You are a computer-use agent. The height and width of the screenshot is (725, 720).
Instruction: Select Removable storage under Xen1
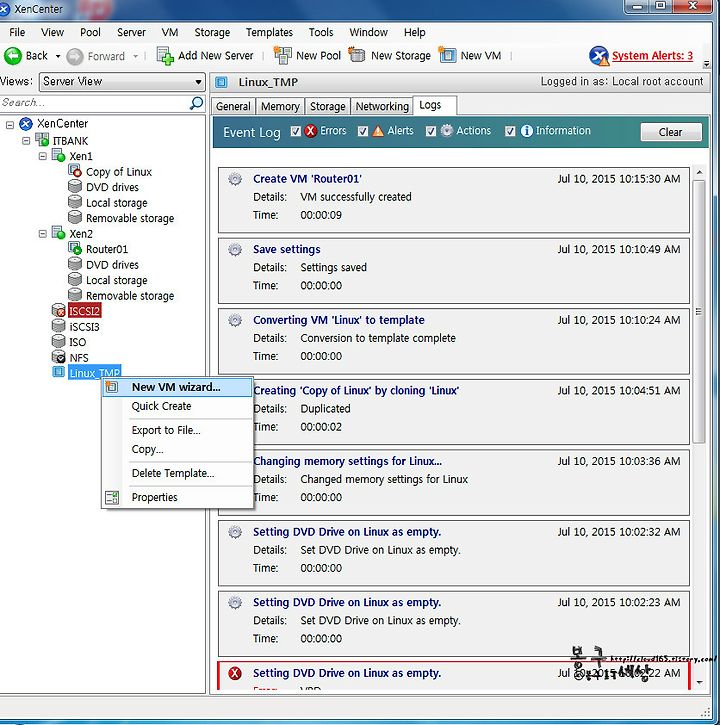130,218
